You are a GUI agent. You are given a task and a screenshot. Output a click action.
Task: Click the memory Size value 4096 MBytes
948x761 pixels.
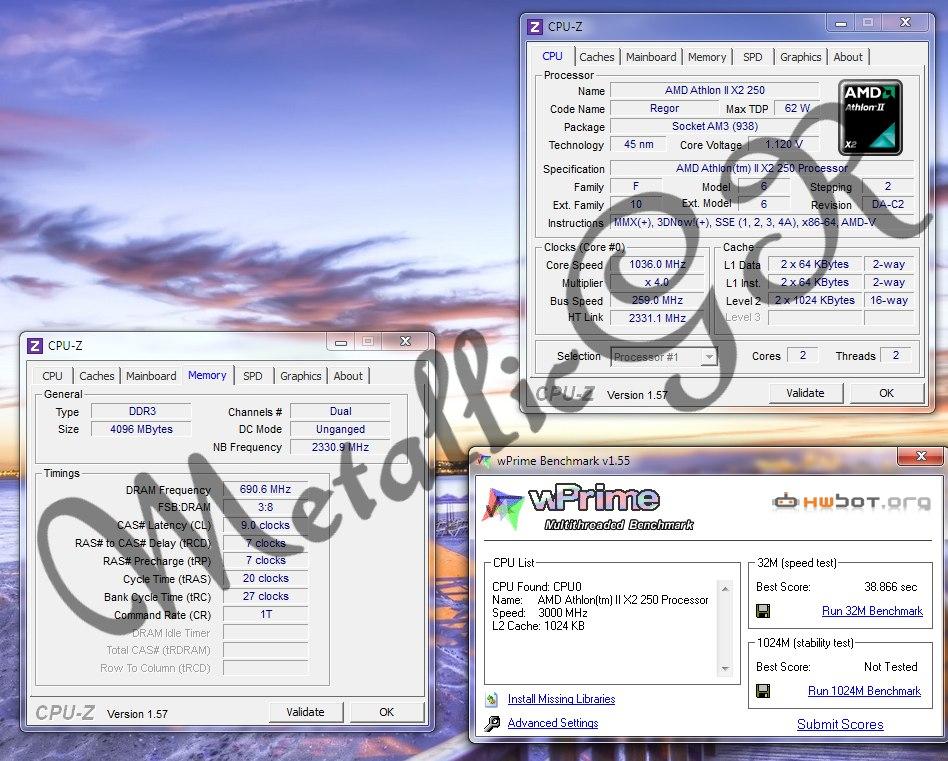pyautogui.click(x=141, y=429)
